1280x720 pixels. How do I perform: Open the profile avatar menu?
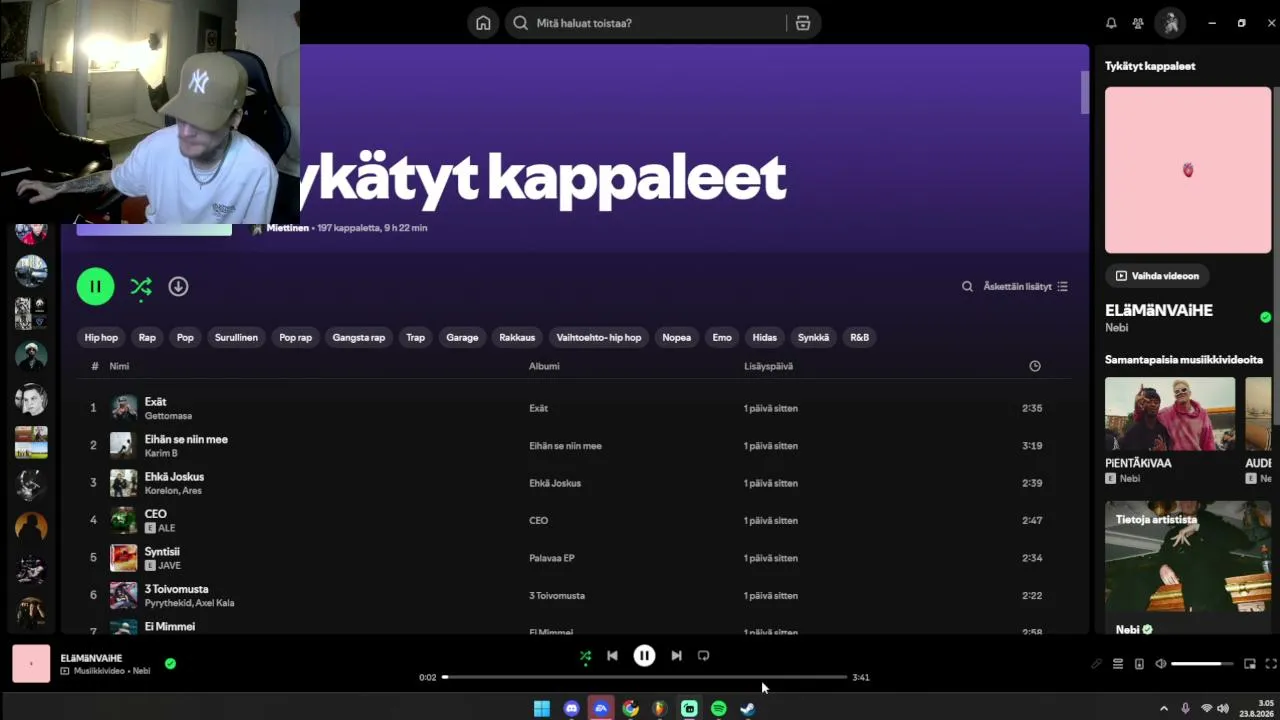coord(1170,23)
